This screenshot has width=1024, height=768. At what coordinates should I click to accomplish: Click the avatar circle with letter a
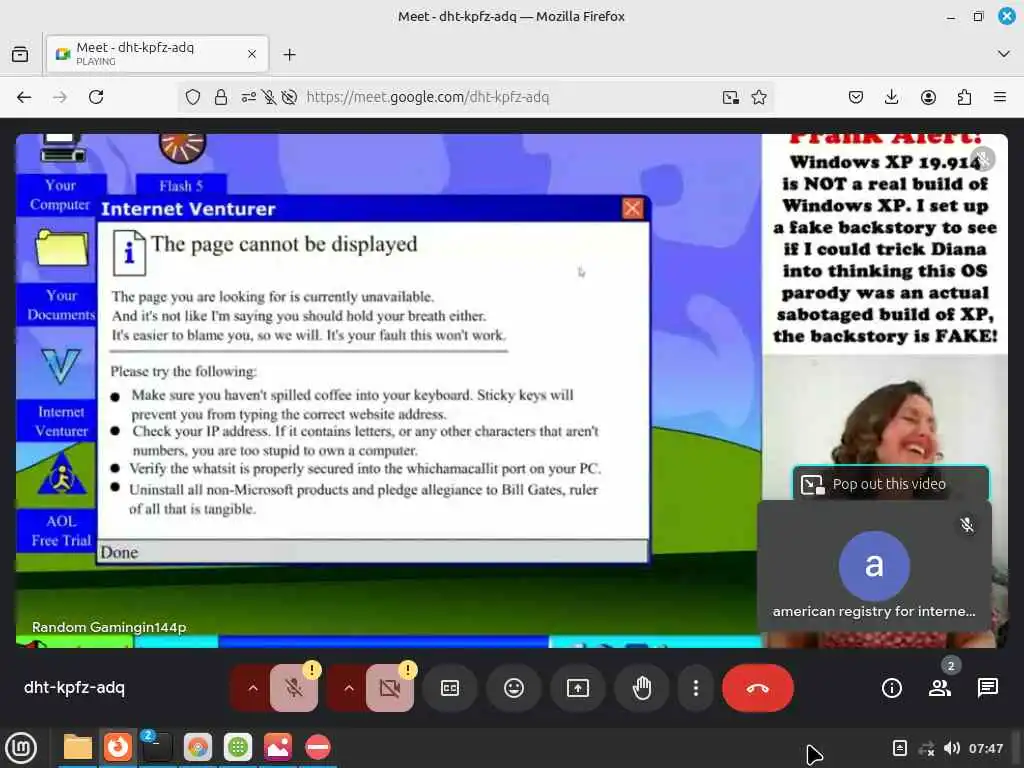(x=874, y=566)
